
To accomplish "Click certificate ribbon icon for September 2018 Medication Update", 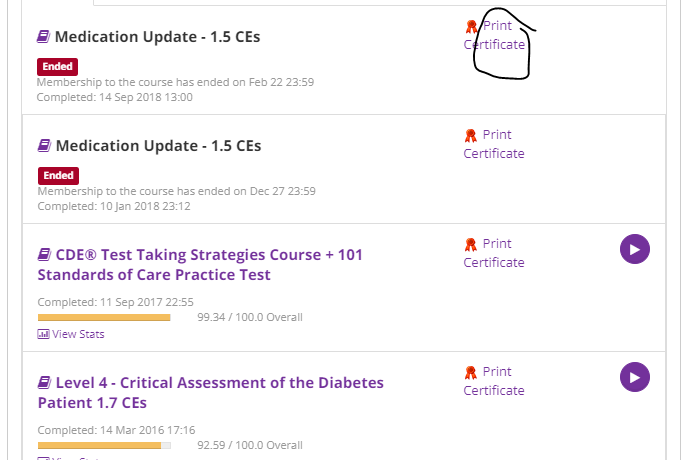I will pyautogui.click(x=471, y=27).
